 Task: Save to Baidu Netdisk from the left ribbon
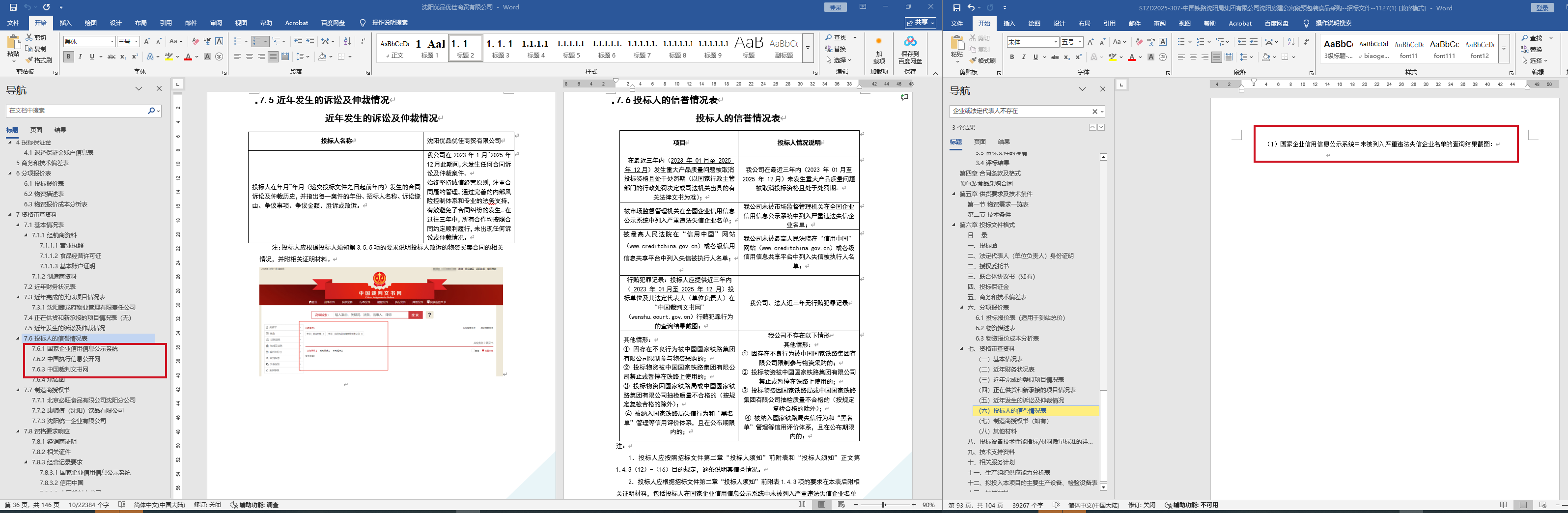(x=910, y=51)
